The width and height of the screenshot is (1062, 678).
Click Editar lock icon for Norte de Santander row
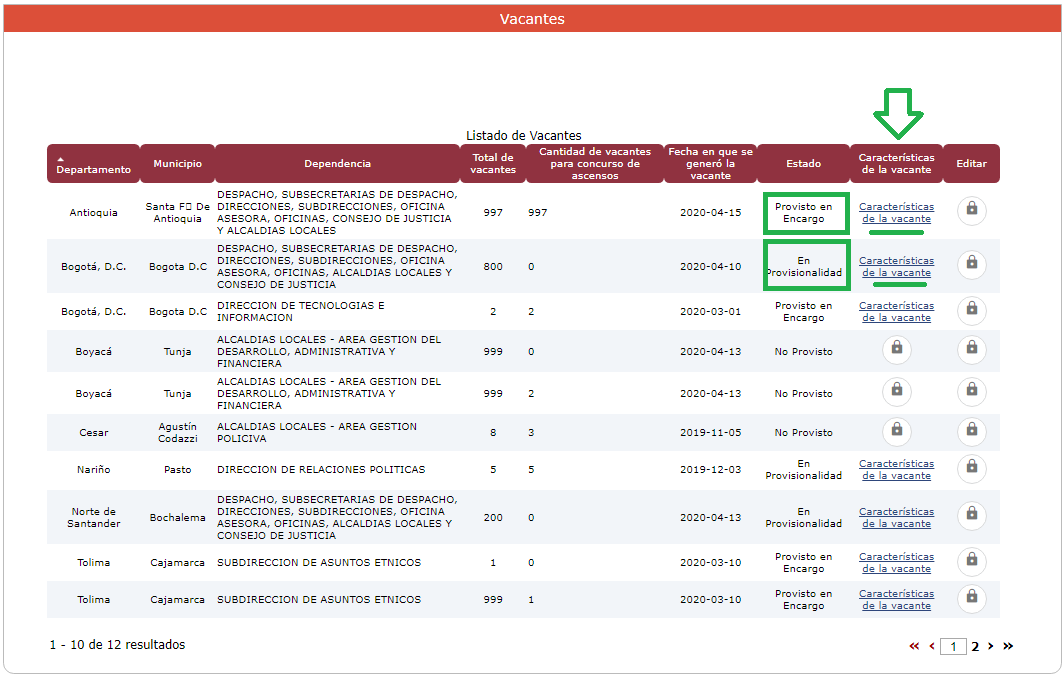(x=971, y=516)
